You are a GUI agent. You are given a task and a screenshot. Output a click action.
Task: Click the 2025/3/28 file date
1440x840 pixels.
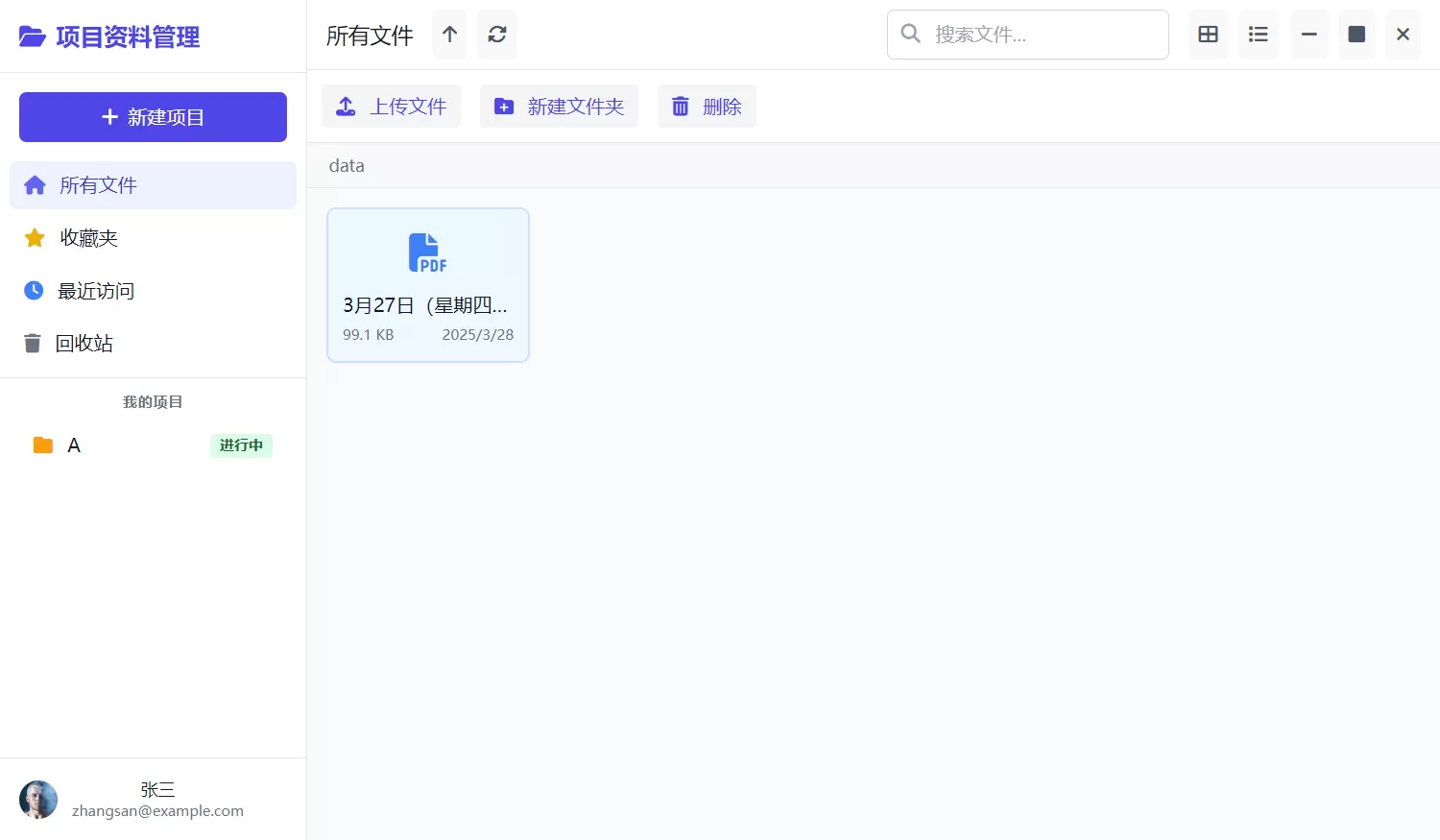pyautogui.click(x=477, y=335)
